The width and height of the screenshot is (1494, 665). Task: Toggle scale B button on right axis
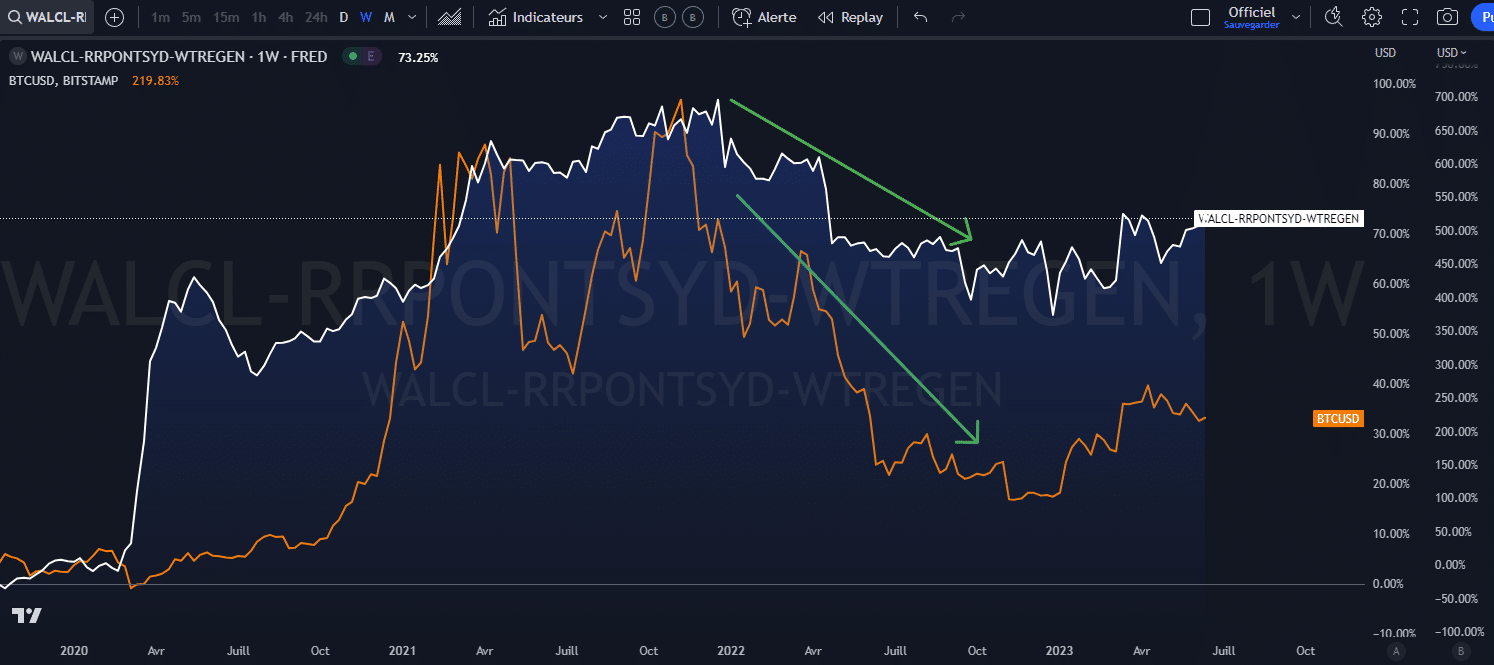[1460, 651]
